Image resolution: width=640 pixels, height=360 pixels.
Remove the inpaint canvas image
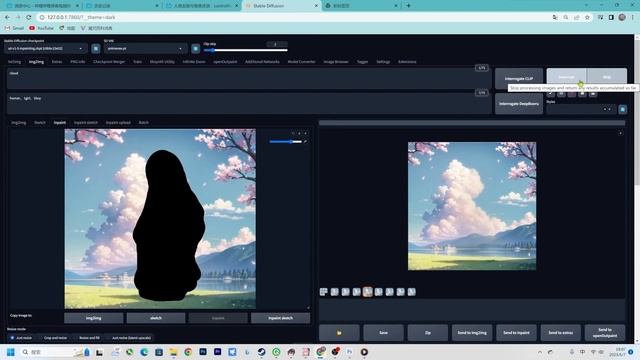306,133
